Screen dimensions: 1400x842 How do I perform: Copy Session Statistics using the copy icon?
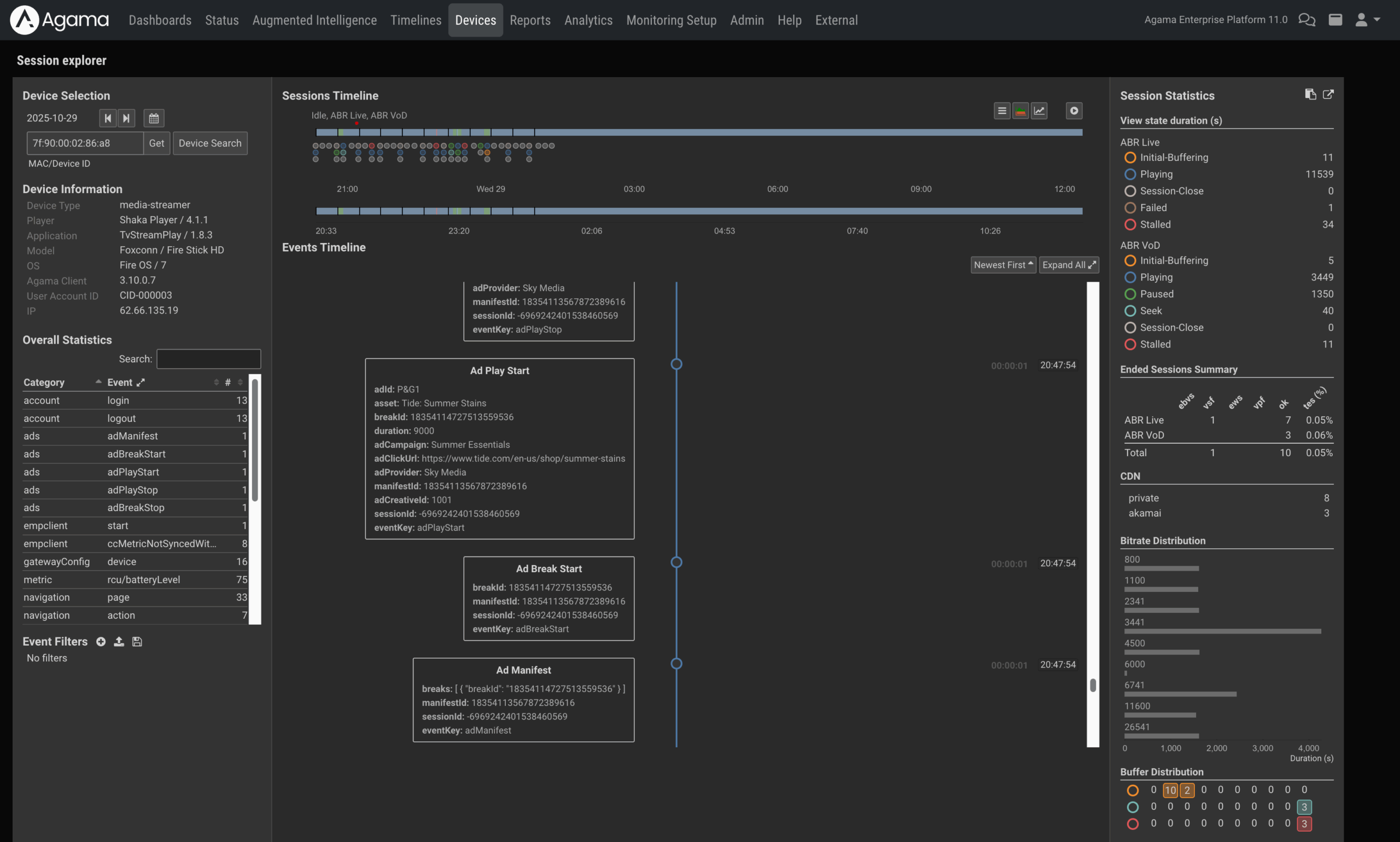pos(1310,95)
